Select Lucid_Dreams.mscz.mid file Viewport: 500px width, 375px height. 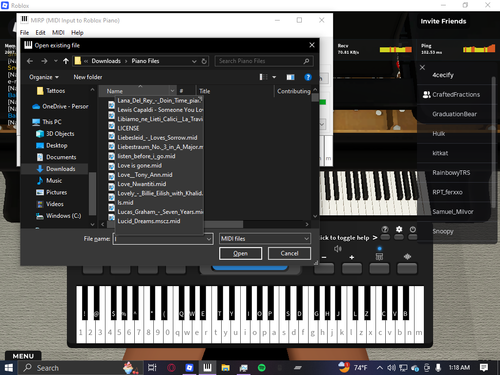tap(149, 221)
